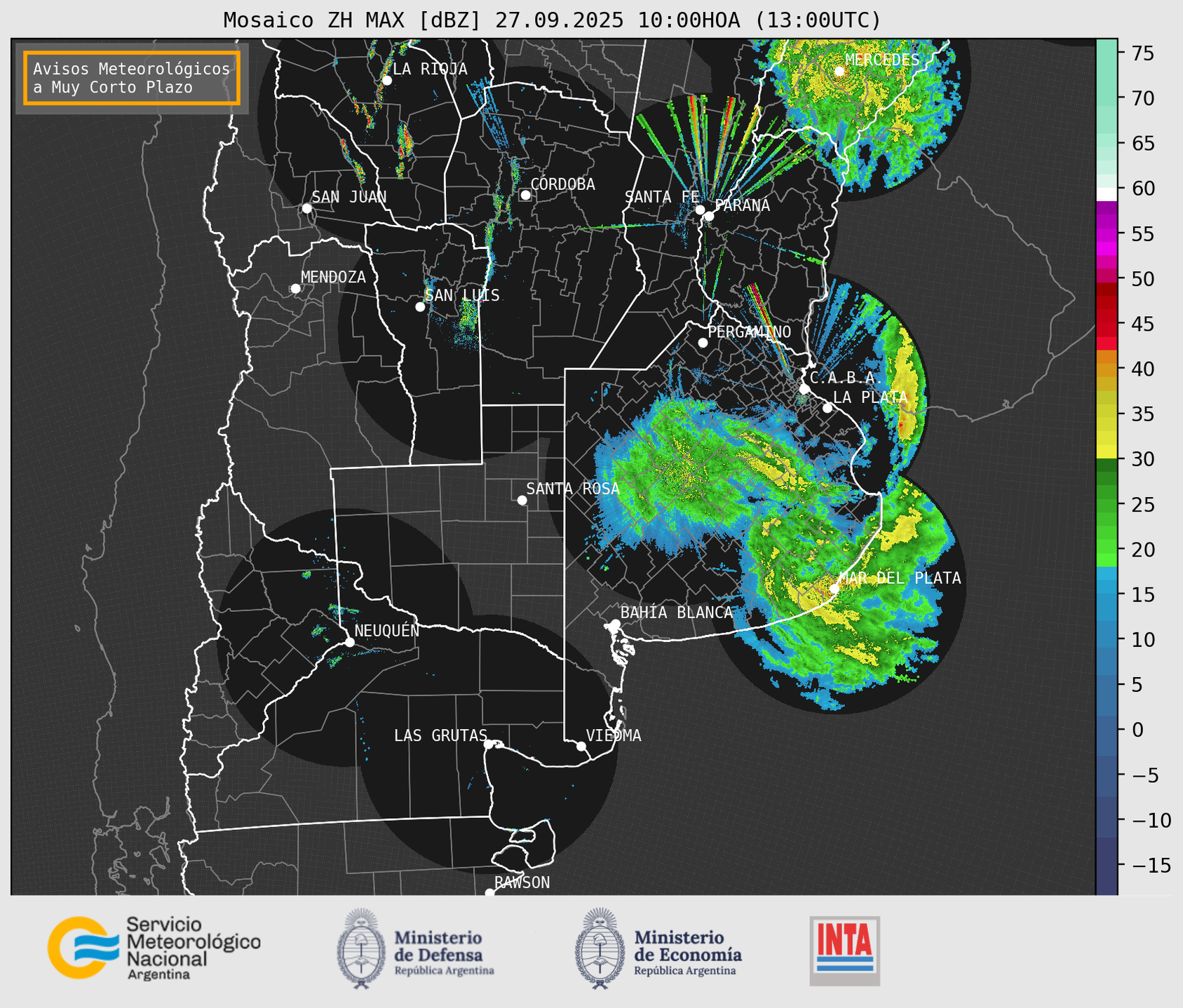Click the NEUQUÉN label text
This screenshot has width=1183, height=1008.
[387, 630]
